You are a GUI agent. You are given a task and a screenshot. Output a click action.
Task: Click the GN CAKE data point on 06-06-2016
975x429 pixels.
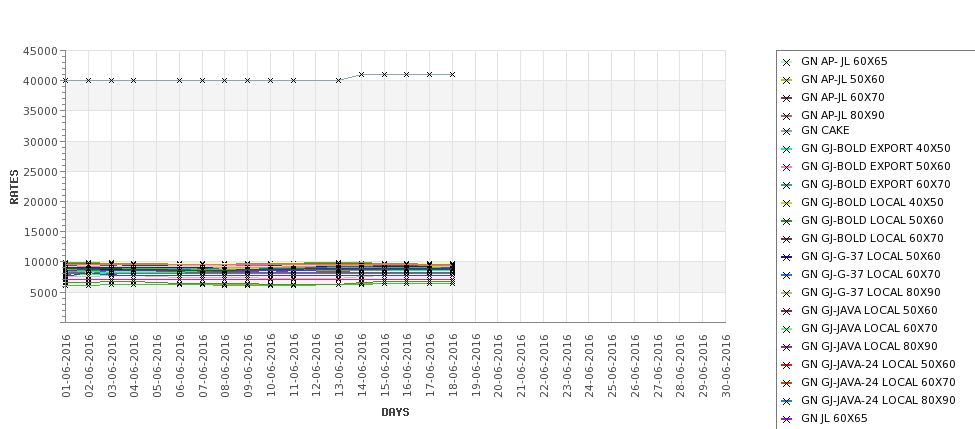tap(179, 81)
